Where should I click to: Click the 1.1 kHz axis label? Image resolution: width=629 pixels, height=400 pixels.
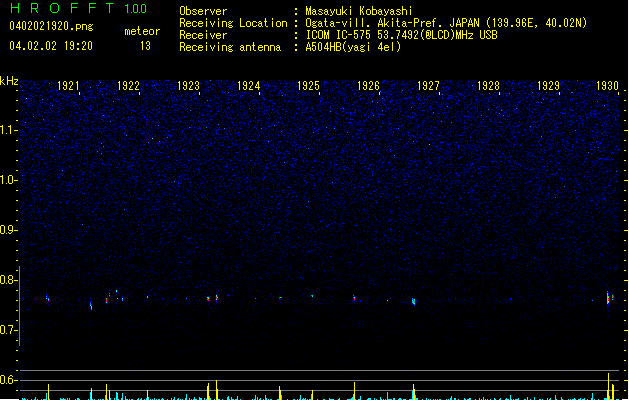click(9, 130)
